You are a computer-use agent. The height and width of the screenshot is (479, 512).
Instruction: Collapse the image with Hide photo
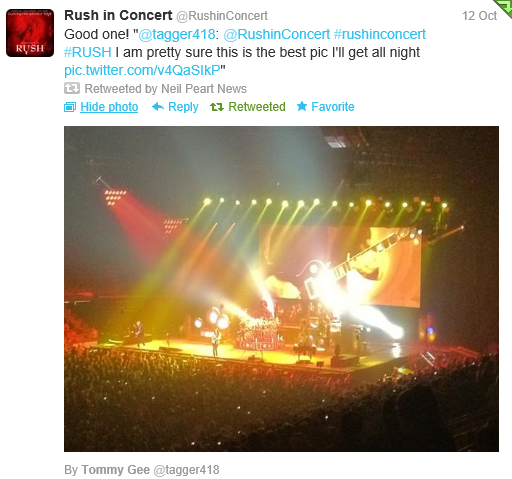click(109, 107)
